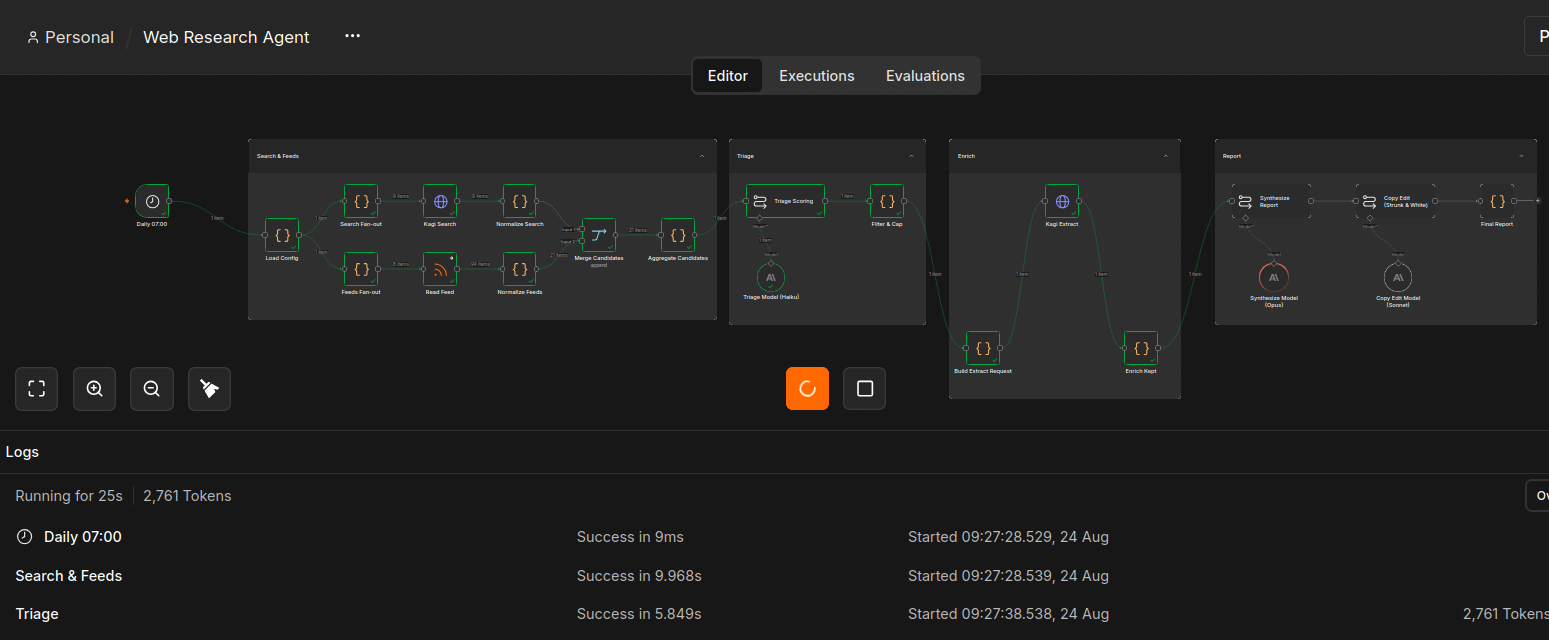
Task: Select the Normalize Search code node
Action: tap(520, 201)
